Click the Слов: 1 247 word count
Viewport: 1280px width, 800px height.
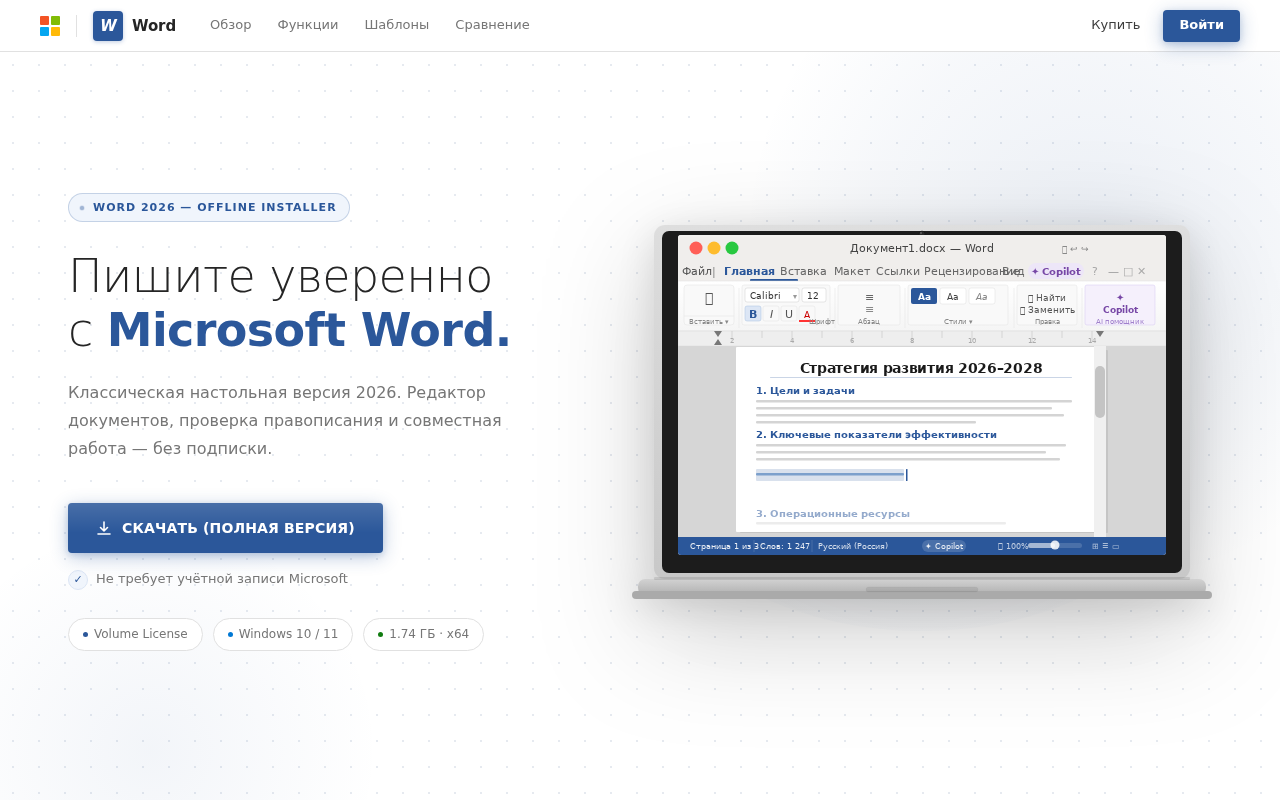[x=785, y=547]
